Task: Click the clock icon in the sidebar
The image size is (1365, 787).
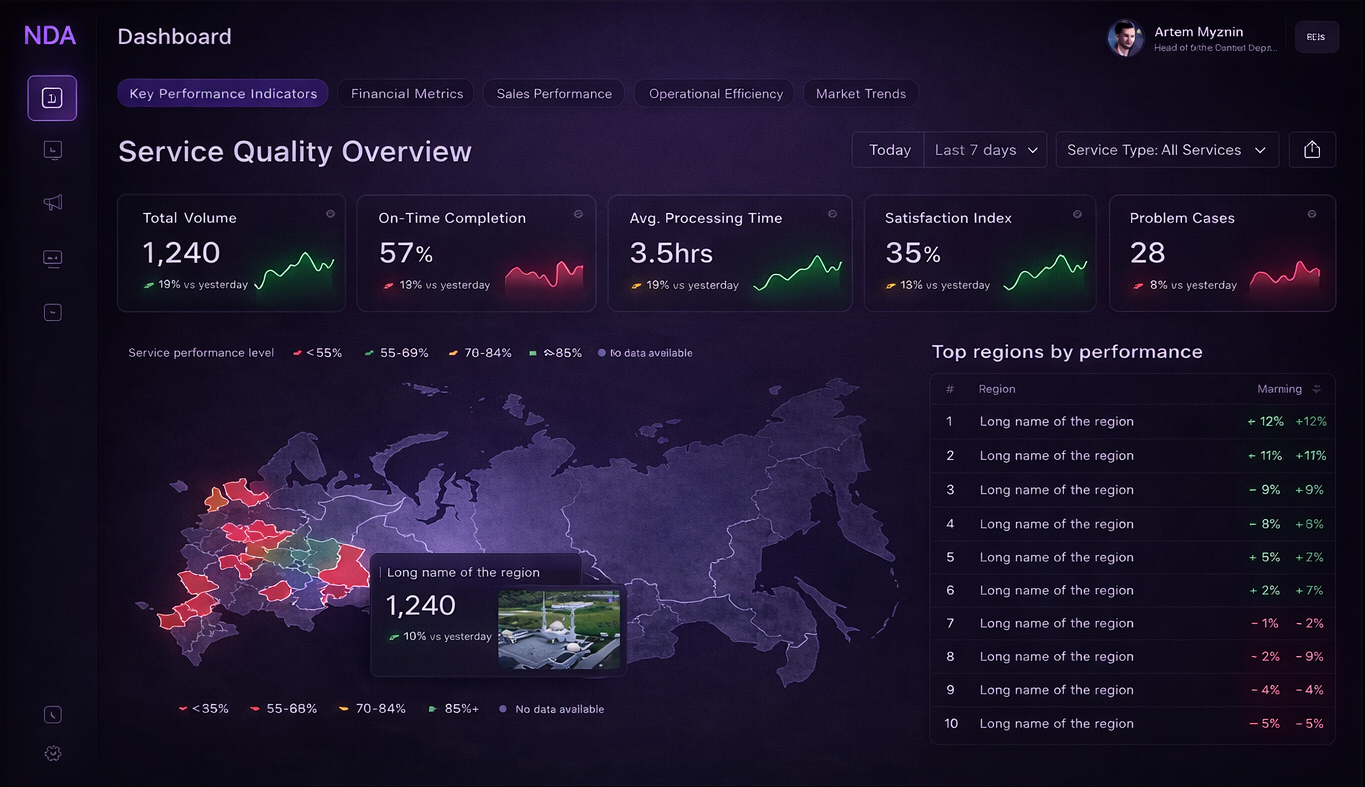Action: click(x=53, y=714)
